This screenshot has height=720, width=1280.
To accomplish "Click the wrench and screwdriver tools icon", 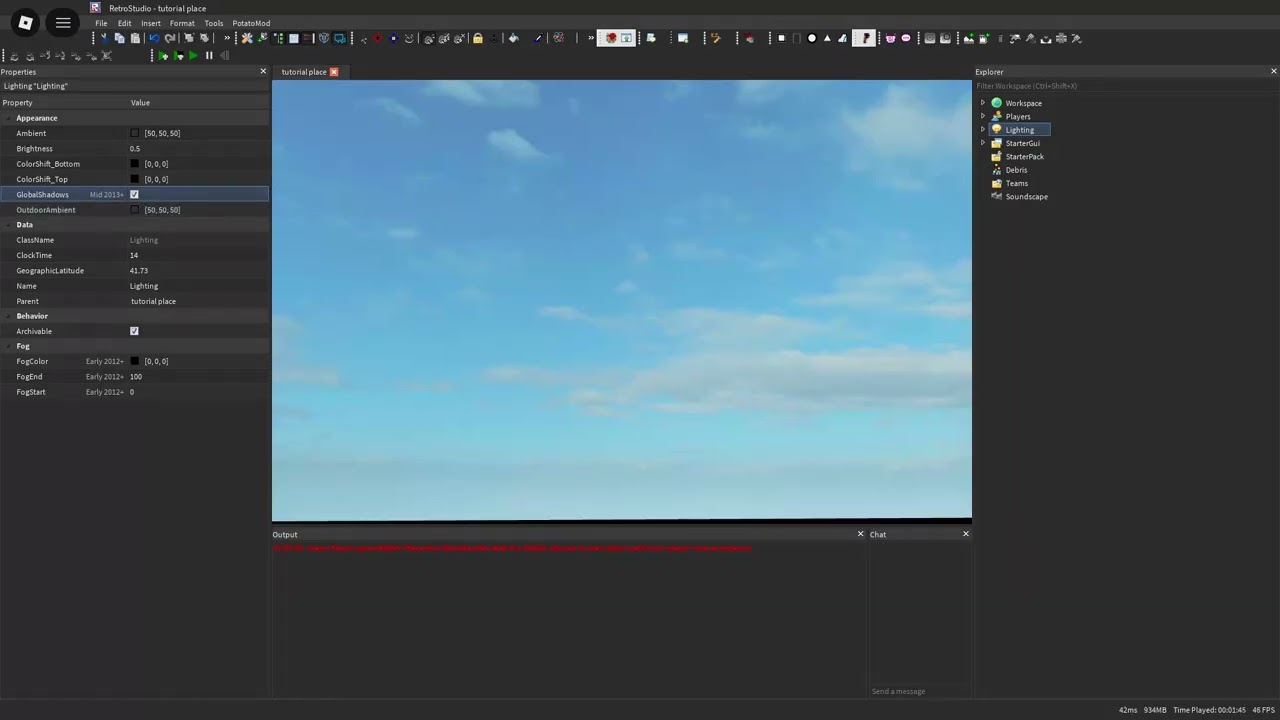I will coord(247,38).
